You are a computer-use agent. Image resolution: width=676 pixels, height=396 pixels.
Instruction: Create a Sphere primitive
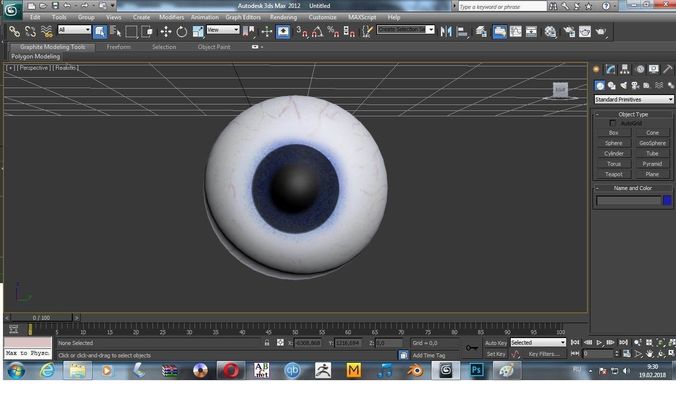tap(613, 143)
